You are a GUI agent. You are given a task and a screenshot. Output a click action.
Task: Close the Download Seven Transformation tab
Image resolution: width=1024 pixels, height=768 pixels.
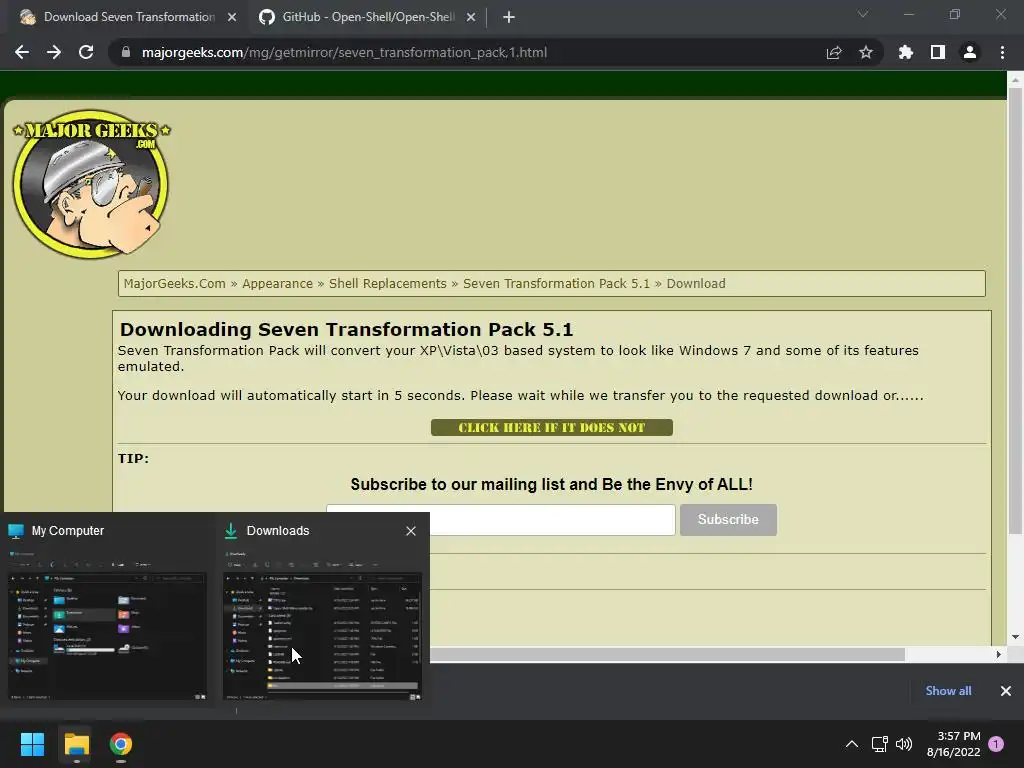click(x=232, y=17)
